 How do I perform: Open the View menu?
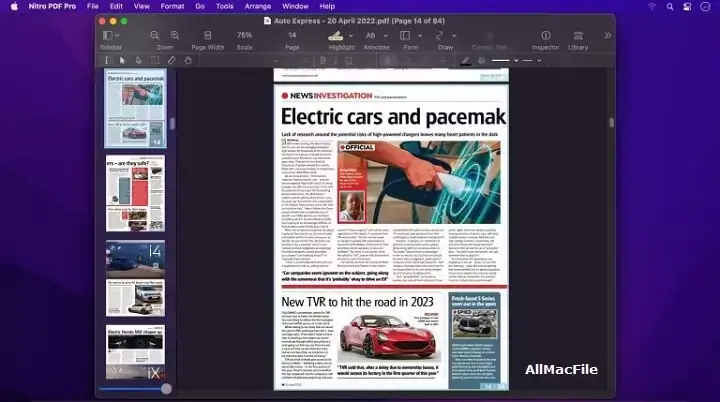point(141,6)
